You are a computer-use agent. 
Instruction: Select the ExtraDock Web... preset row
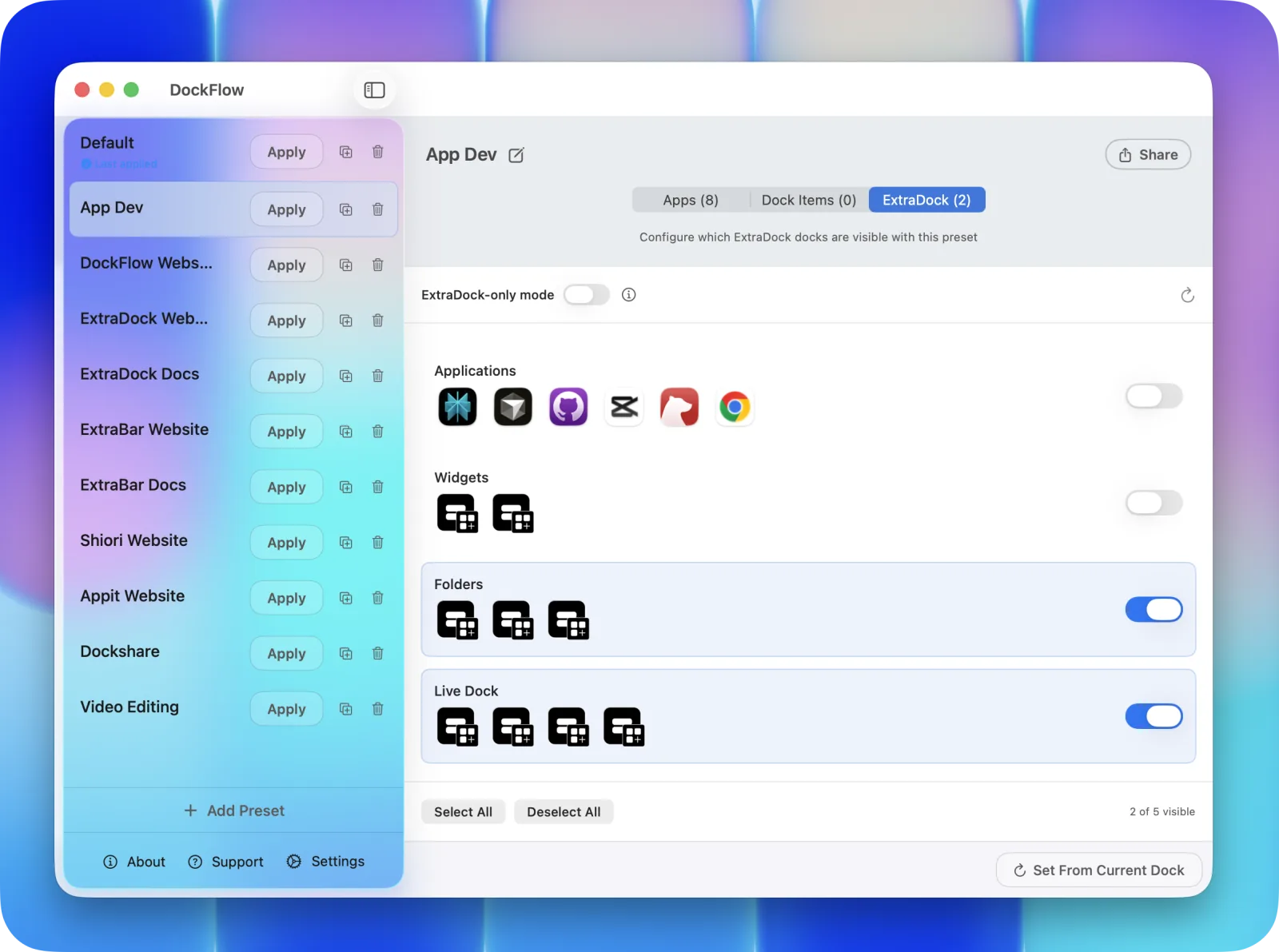(233, 320)
